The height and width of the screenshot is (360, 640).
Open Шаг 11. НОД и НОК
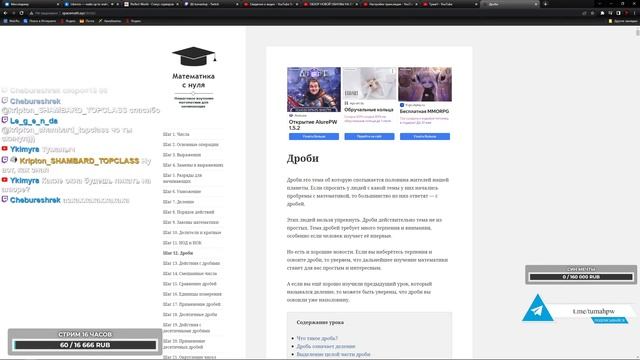point(182,242)
